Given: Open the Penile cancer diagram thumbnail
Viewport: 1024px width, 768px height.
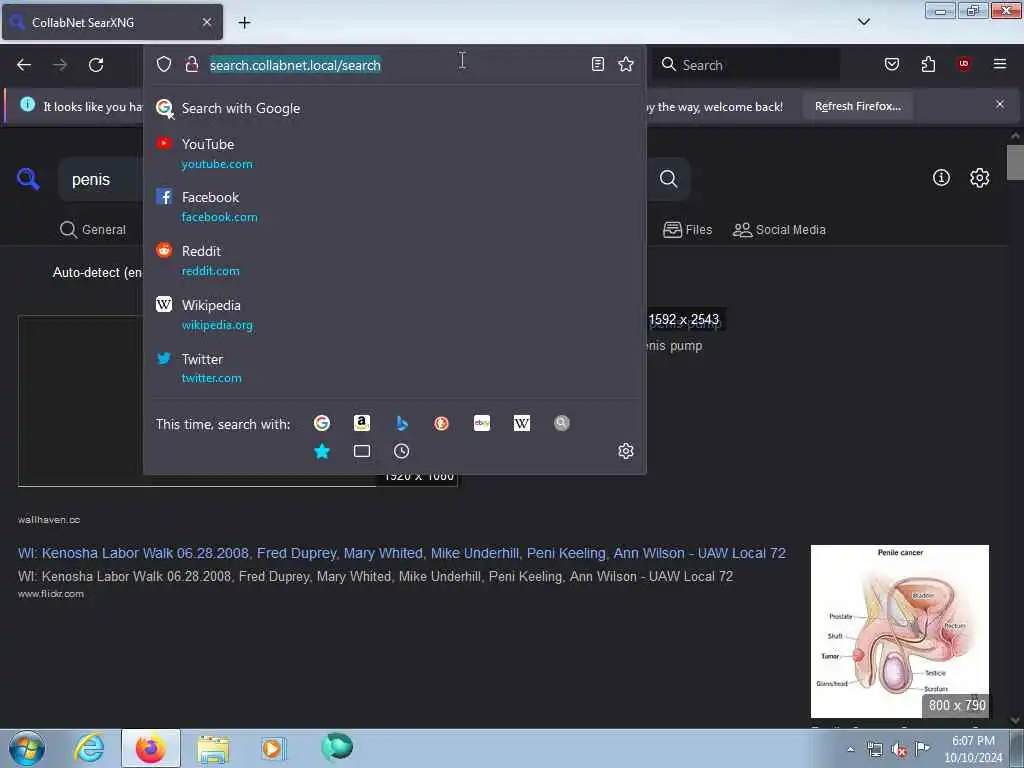Looking at the screenshot, I should coord(899,632).
